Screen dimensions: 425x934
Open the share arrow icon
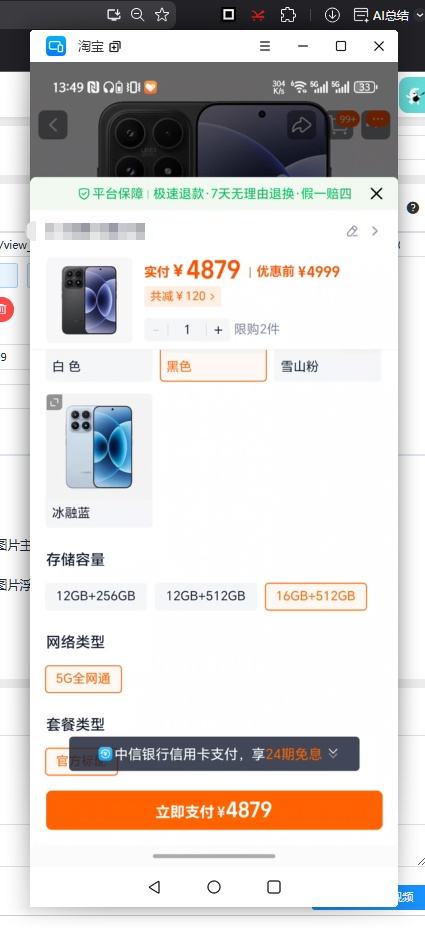coord(302,125)
